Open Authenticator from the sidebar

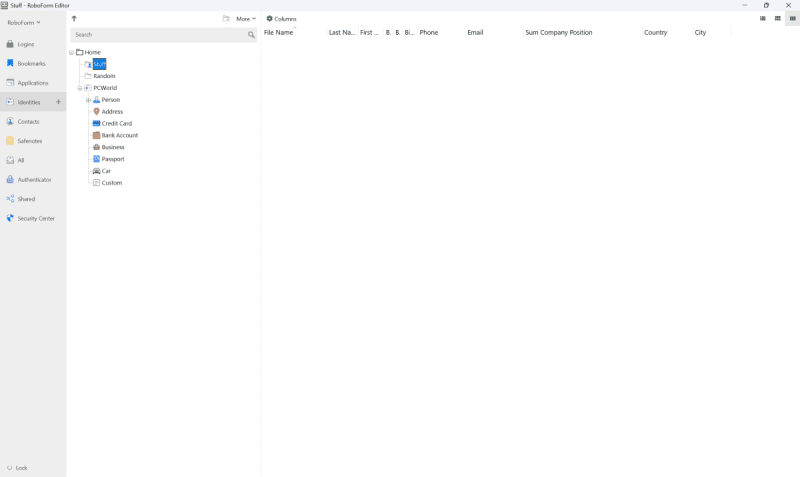click(33, 180)
